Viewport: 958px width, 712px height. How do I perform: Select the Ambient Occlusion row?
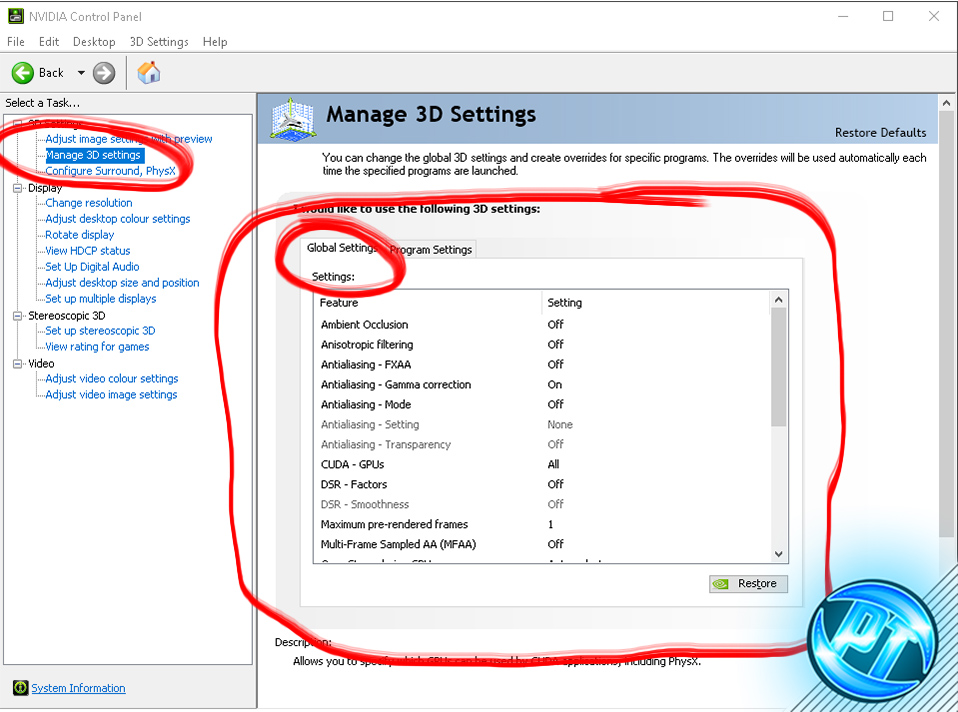[x=543, y=325]
